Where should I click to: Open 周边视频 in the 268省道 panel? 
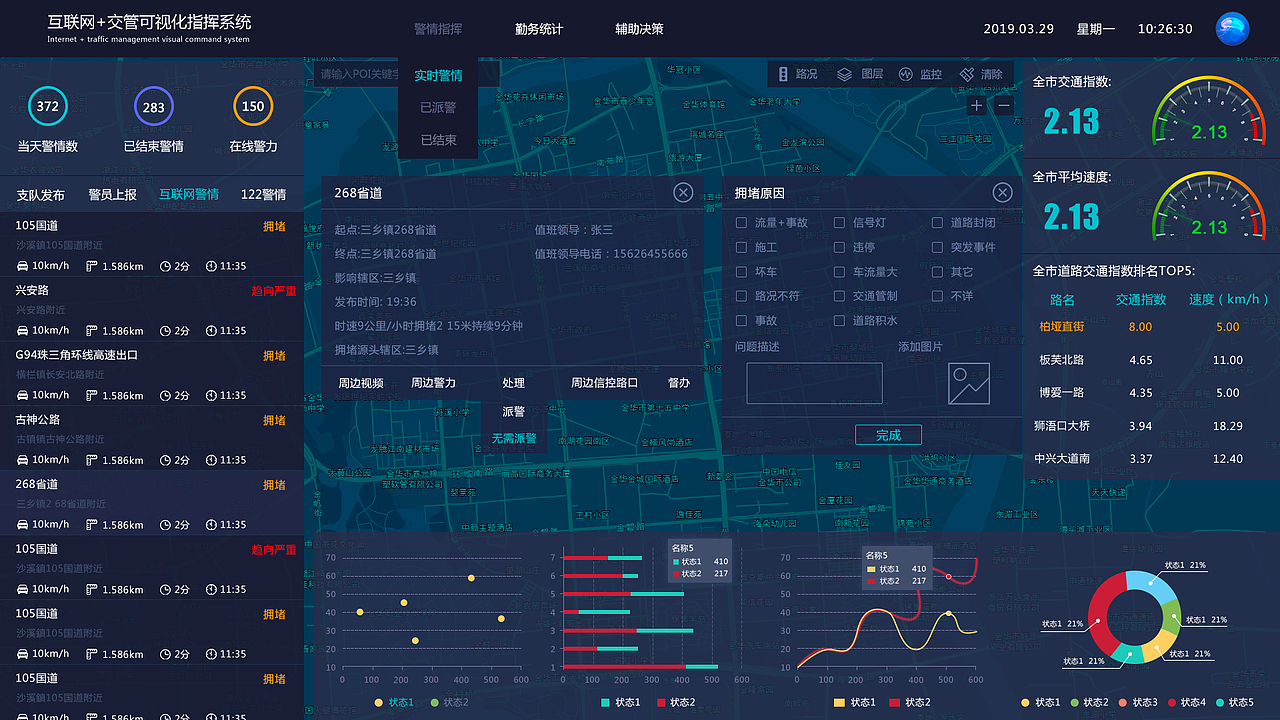[361, 382]
